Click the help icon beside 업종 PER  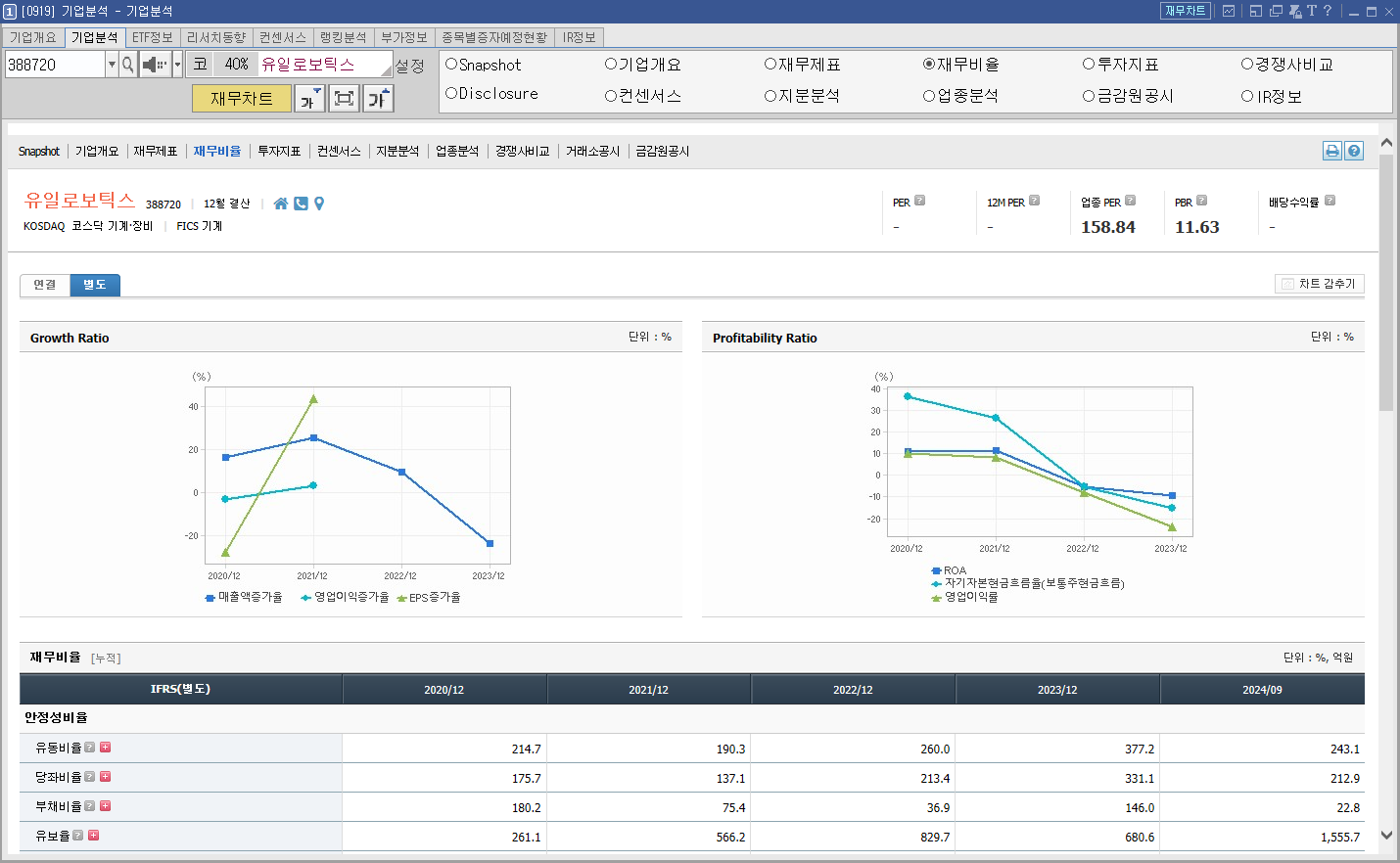(1130, 201)
